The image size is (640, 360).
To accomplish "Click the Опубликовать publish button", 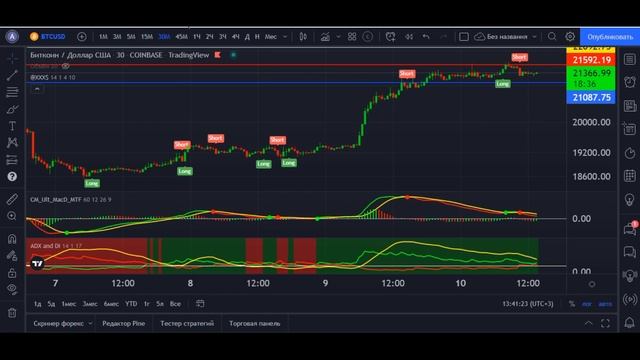I will [610, 37].
